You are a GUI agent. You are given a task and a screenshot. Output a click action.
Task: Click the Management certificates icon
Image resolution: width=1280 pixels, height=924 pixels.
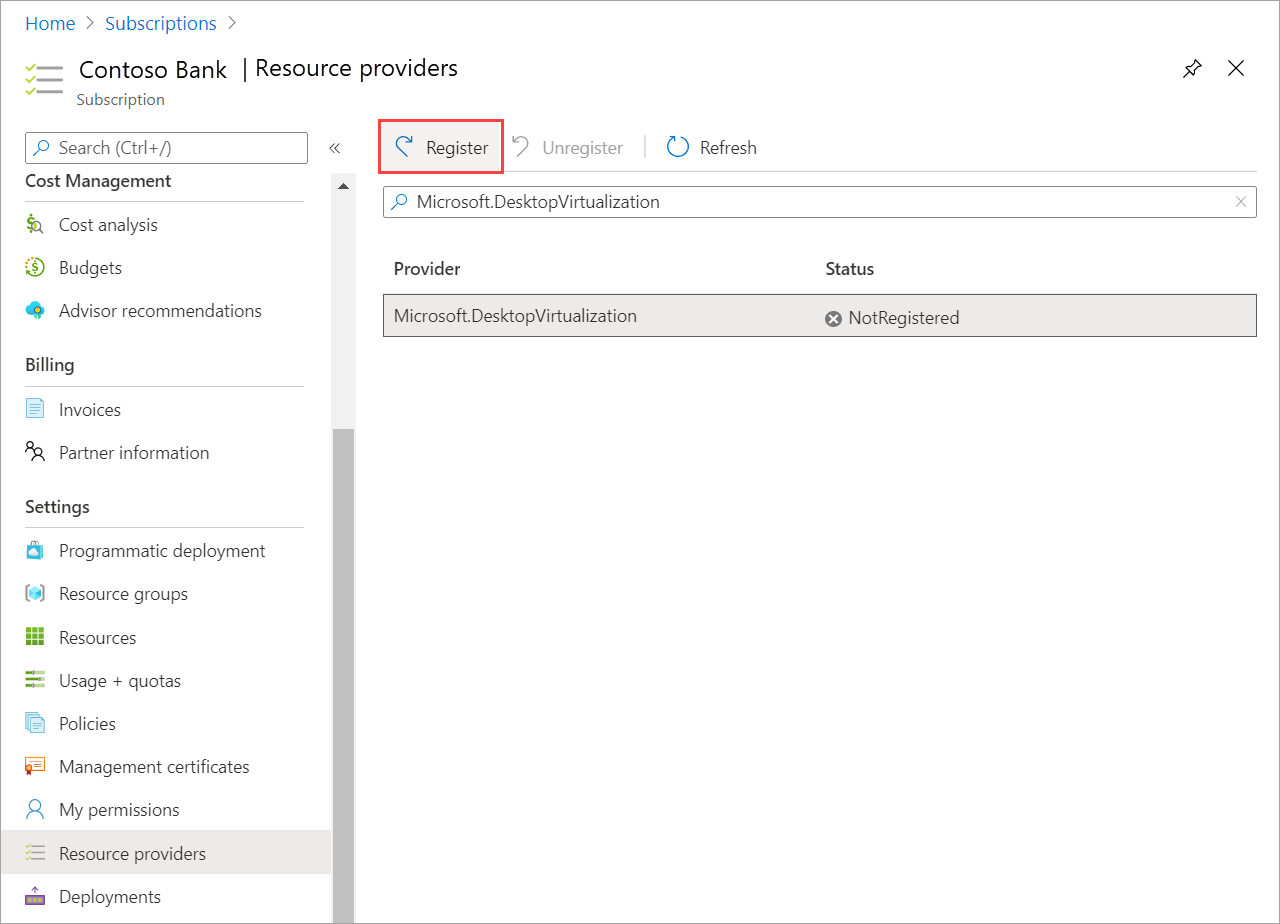click(x=35, y=767)
